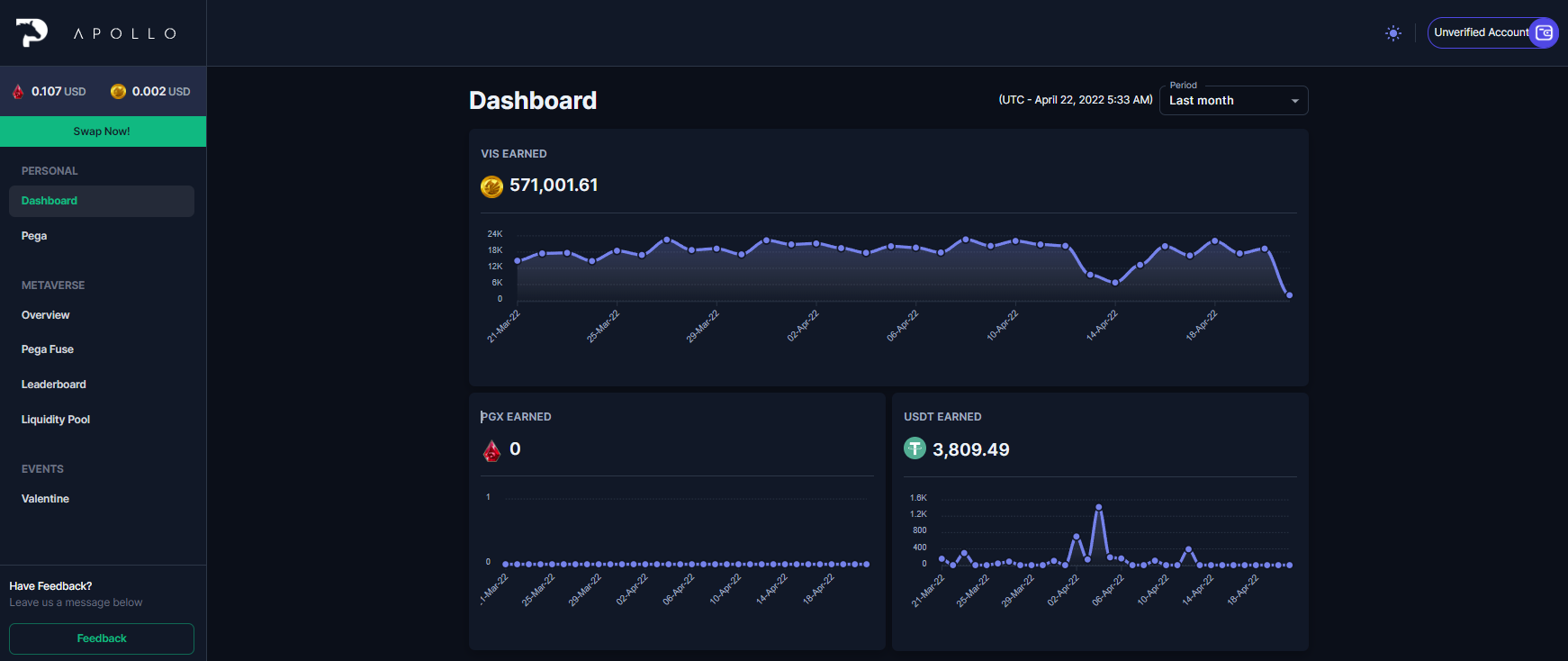Viewport: 1568px width, 661px height.
Task: Click the Period field label
Action: coord(1184,86)
